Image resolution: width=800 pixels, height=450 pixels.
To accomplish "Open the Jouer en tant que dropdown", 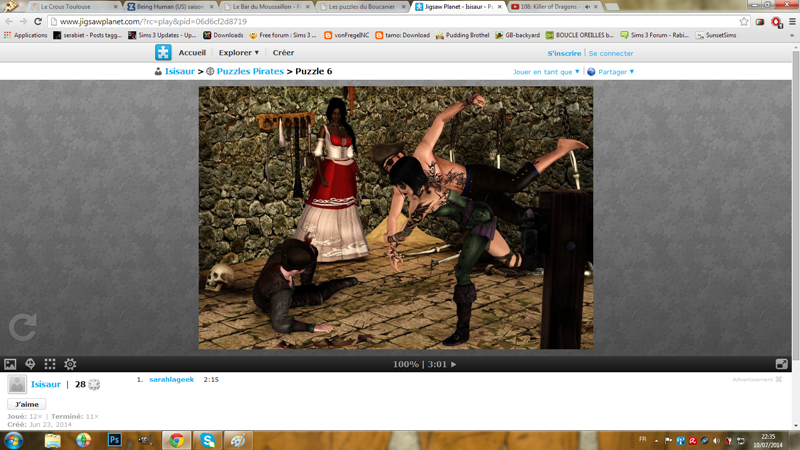I will (x=546, y=72).
